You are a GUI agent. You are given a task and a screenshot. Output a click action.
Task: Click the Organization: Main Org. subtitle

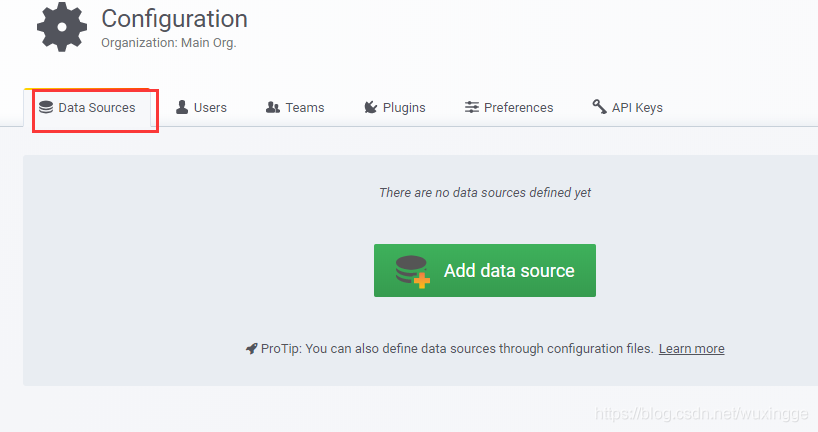click(168, 43)
